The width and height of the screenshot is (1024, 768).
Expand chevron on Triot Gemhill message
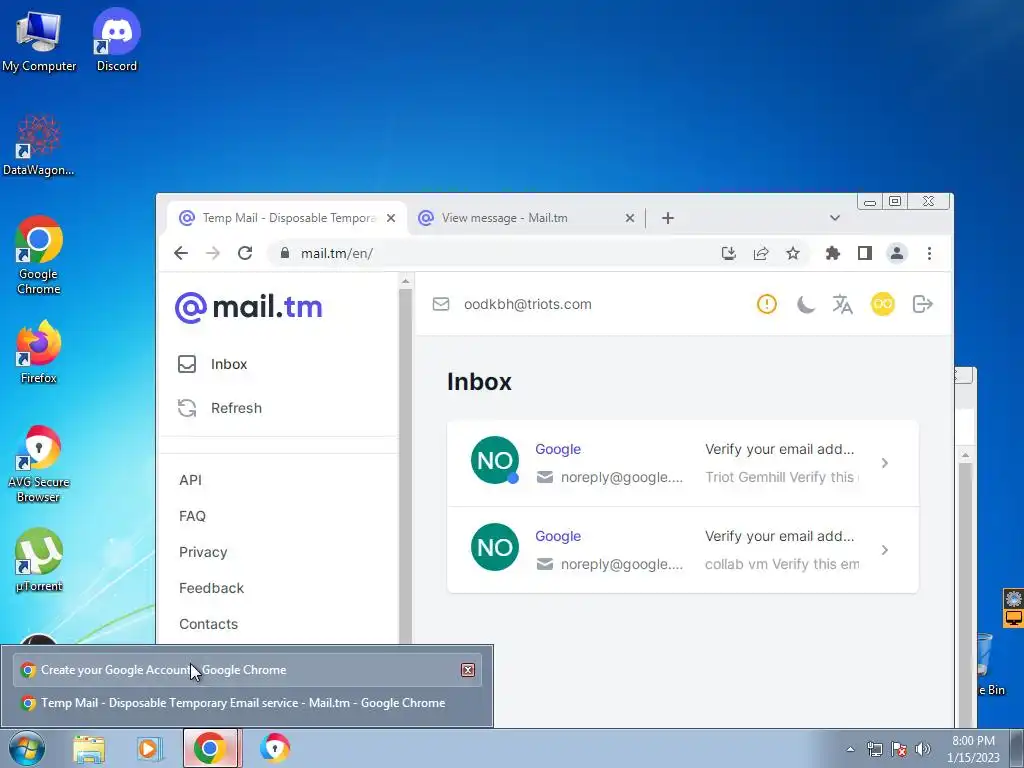[x=885, y=463]
